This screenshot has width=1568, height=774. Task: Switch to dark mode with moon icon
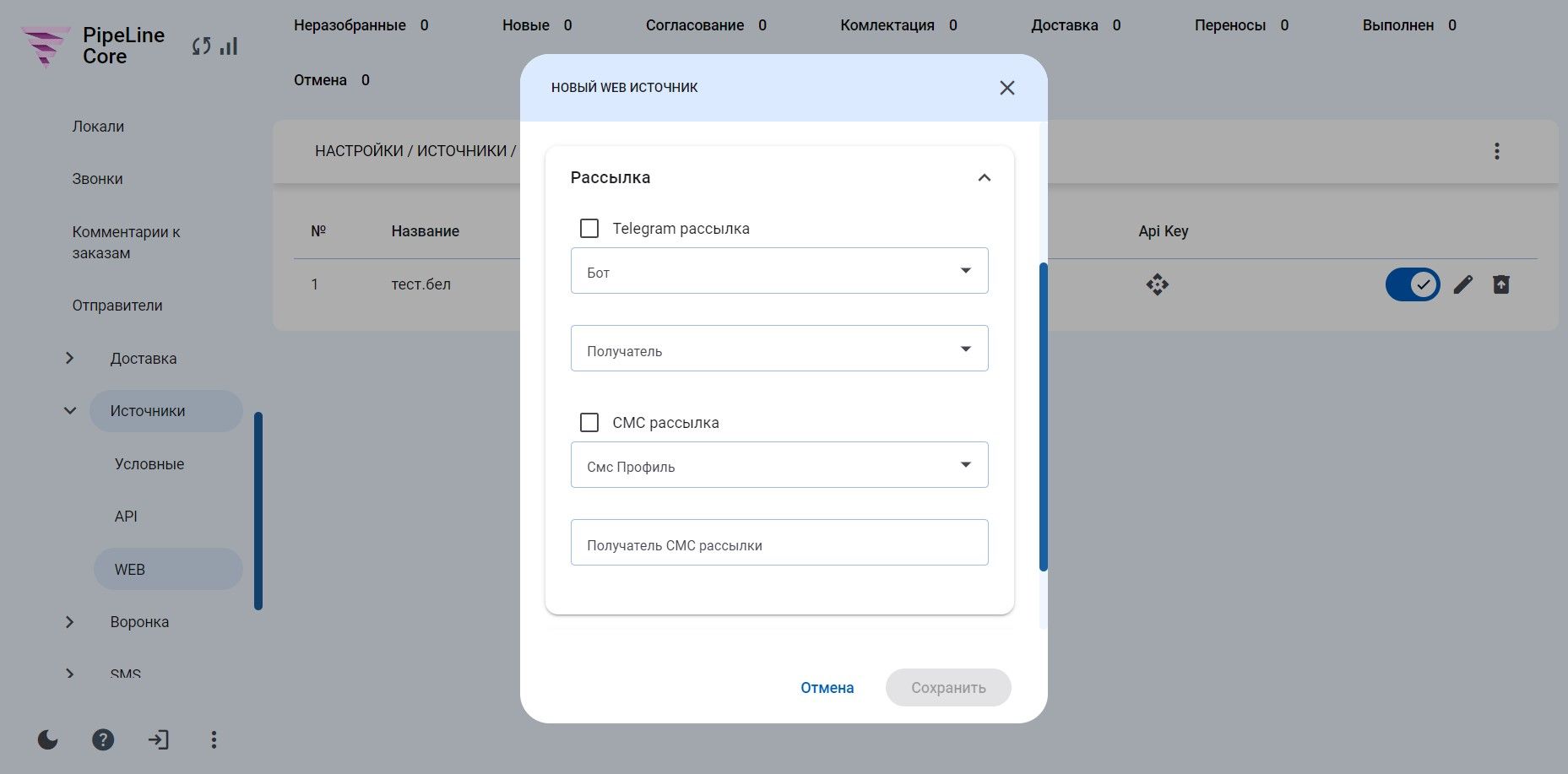click(x=48, y=740)
